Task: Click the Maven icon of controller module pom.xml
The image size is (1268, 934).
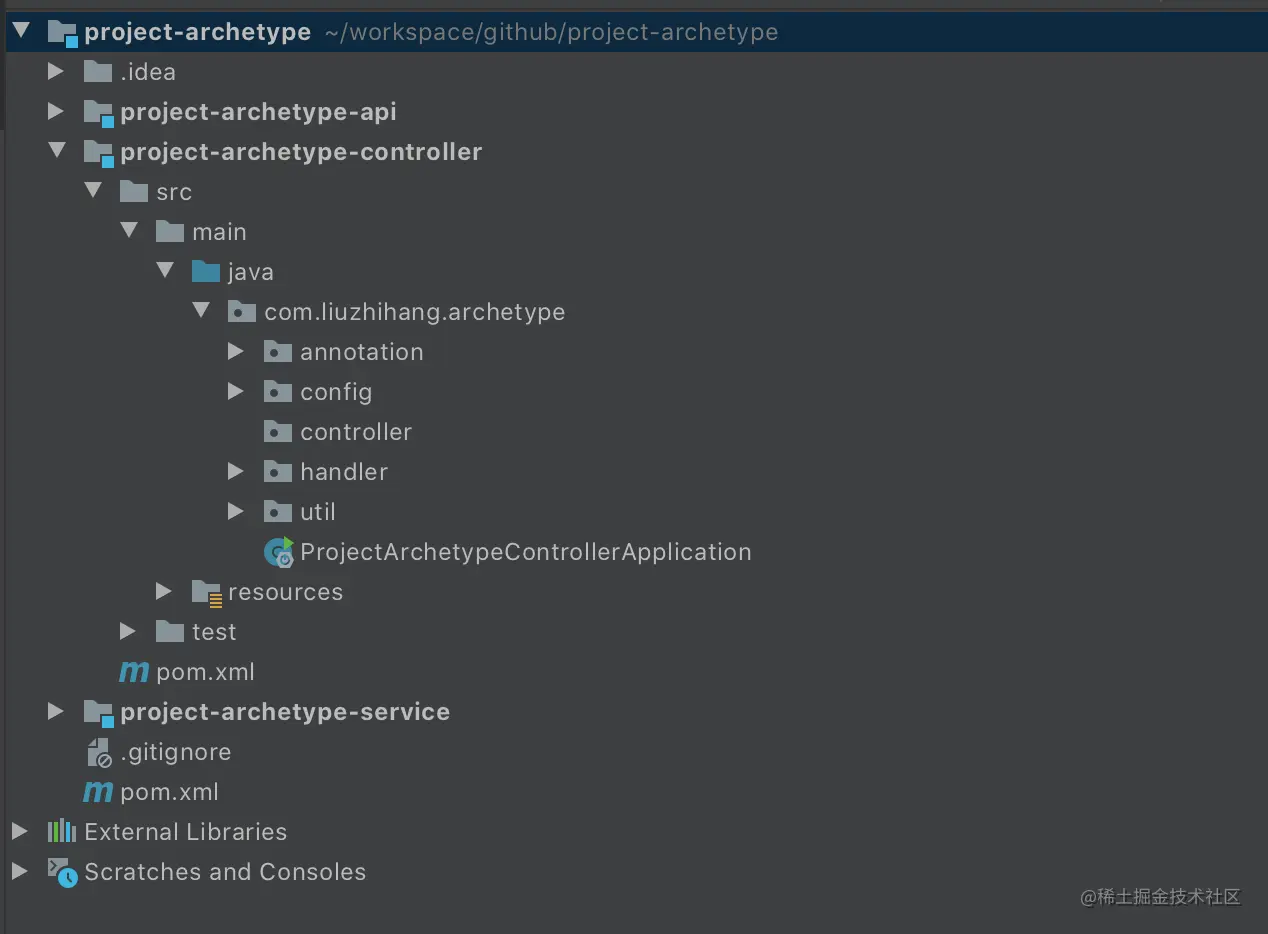Action: [x=134, y=672]
